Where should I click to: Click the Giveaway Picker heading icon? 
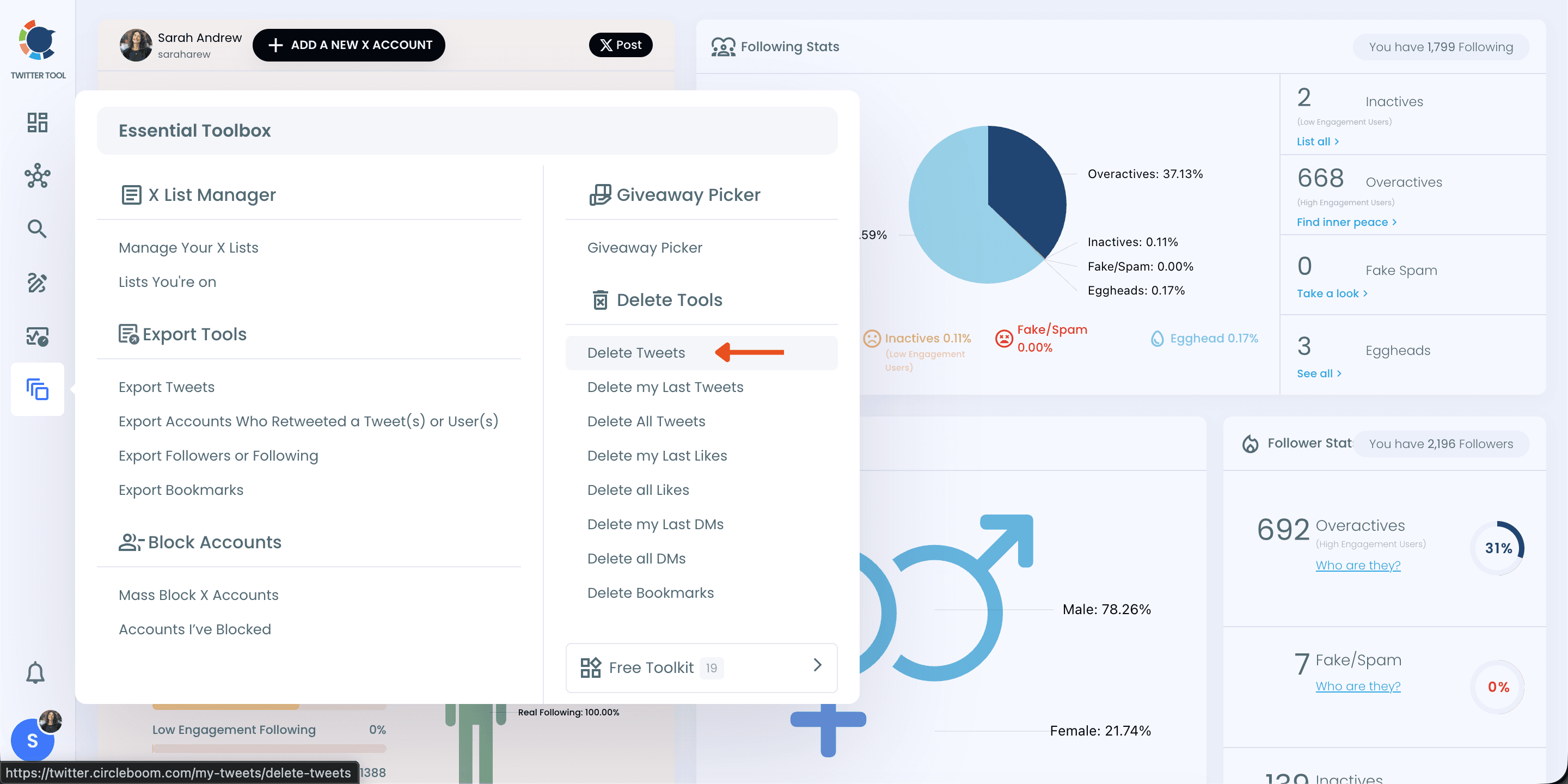pos(600,195)
